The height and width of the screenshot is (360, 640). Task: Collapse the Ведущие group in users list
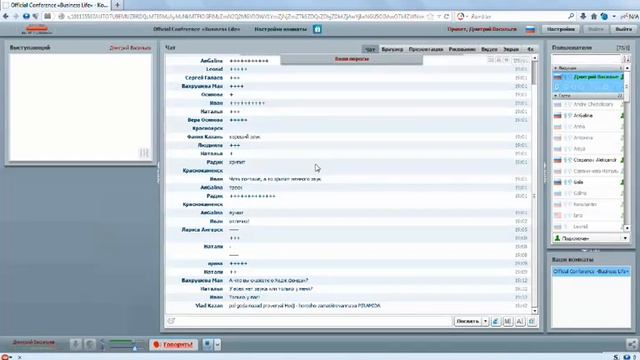(556, 68)
